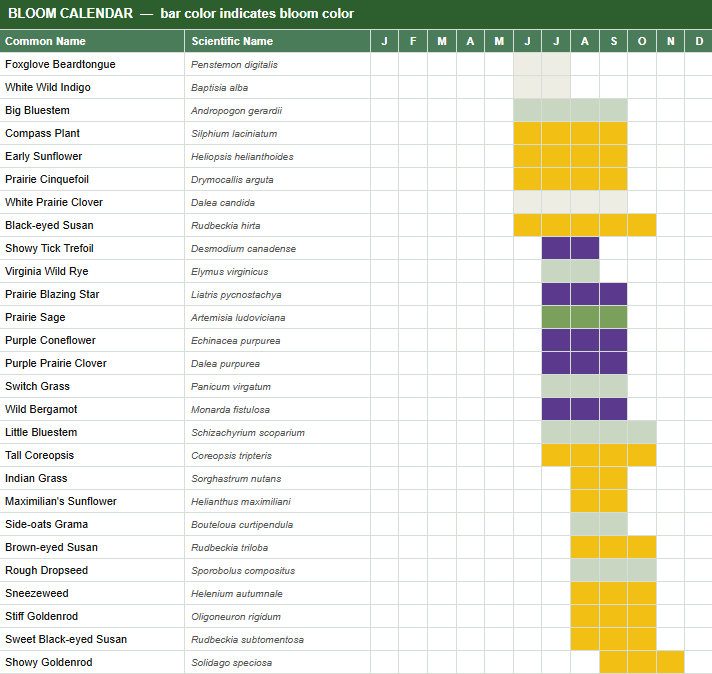Click Andropogon gerardii scientific name
The height and width of the screenshot is (674, 712).
click(277, 110)
